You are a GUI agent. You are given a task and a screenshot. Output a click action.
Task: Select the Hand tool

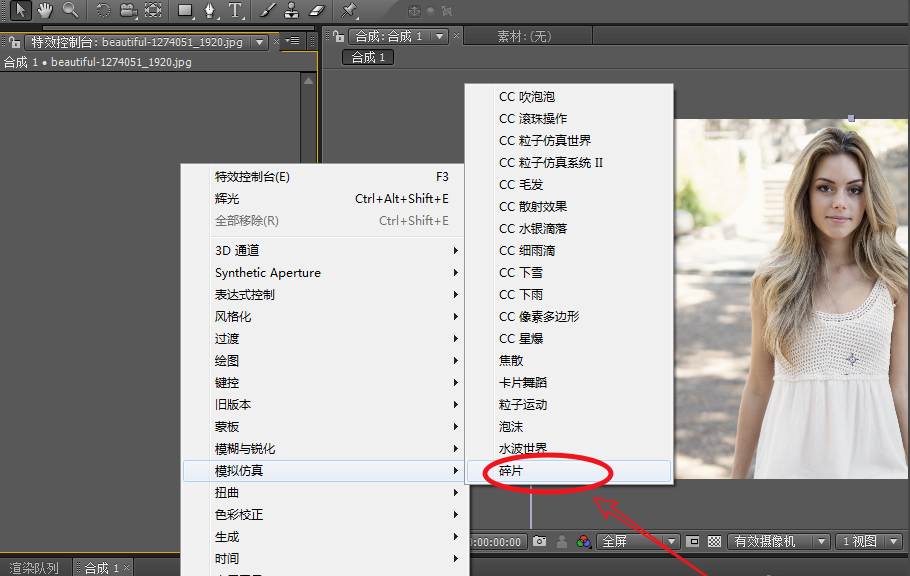(x=45, y=10)
